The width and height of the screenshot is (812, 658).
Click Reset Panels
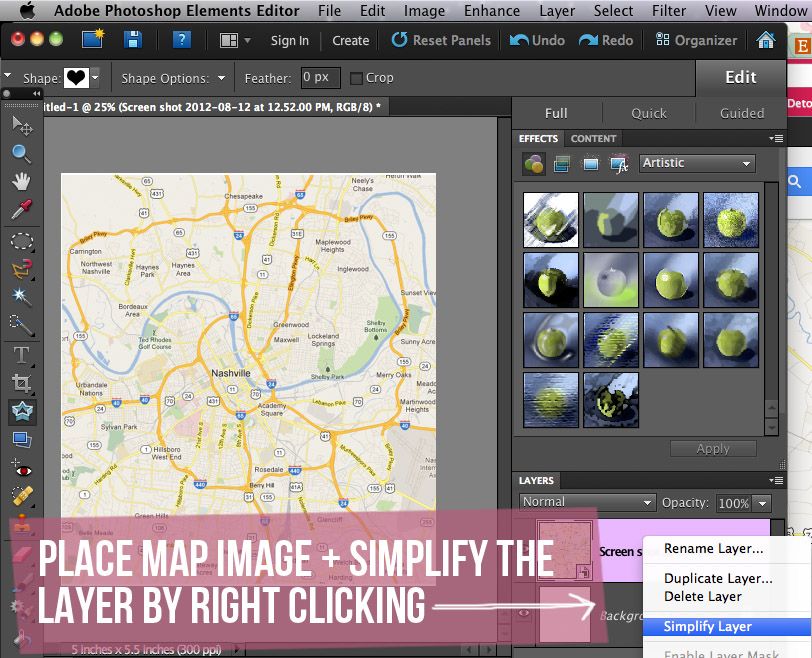(x=441, y=40)
